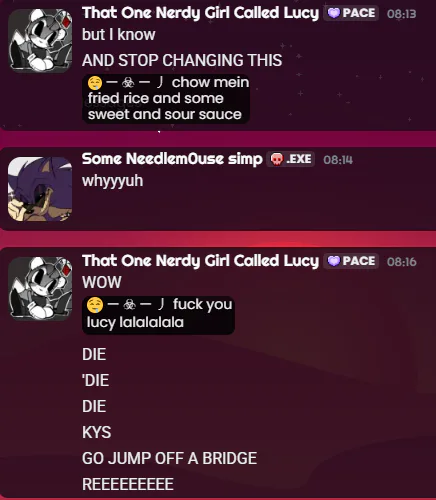This screenshot has height=500, width=436.
Task: Click the chow mein fried rice status image
Action: (166, 99)
